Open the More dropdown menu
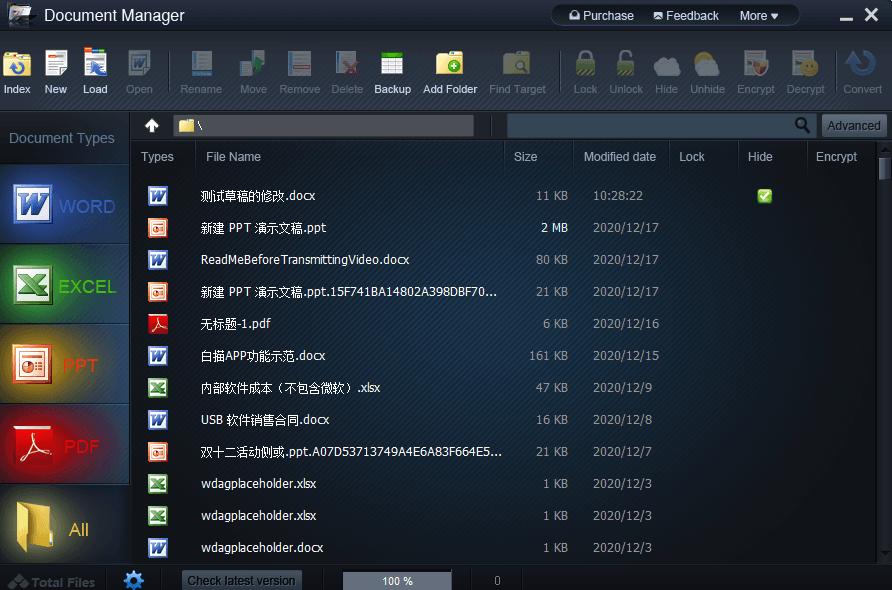This screenshot has width=892, height=590. click(758, 15)
